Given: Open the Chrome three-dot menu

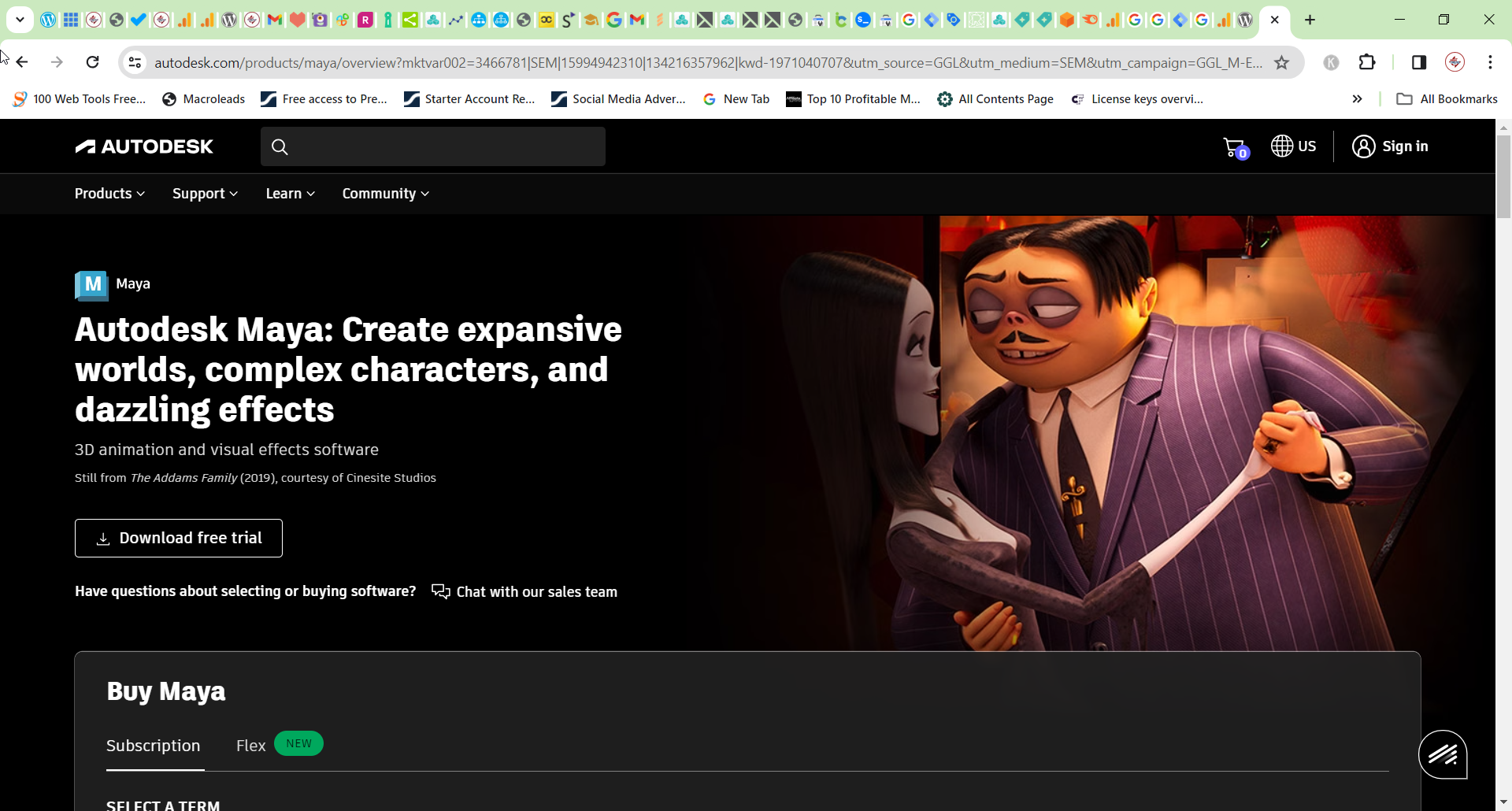Looking at the screenshot, I should (x=1490, y=62).
